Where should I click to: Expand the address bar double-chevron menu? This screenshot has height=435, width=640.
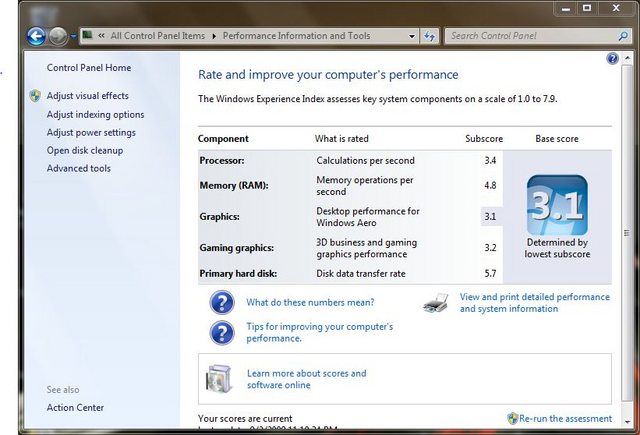101,36
